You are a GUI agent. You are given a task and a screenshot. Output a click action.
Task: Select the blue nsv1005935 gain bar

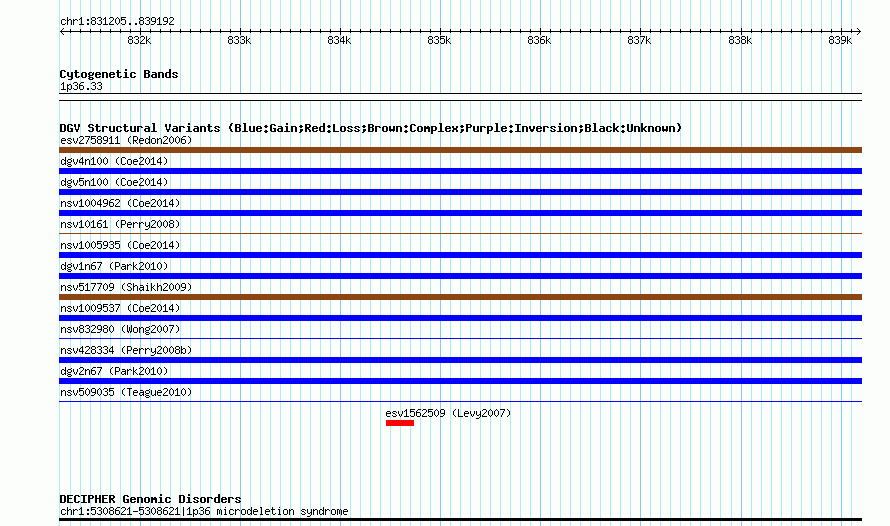460,255
